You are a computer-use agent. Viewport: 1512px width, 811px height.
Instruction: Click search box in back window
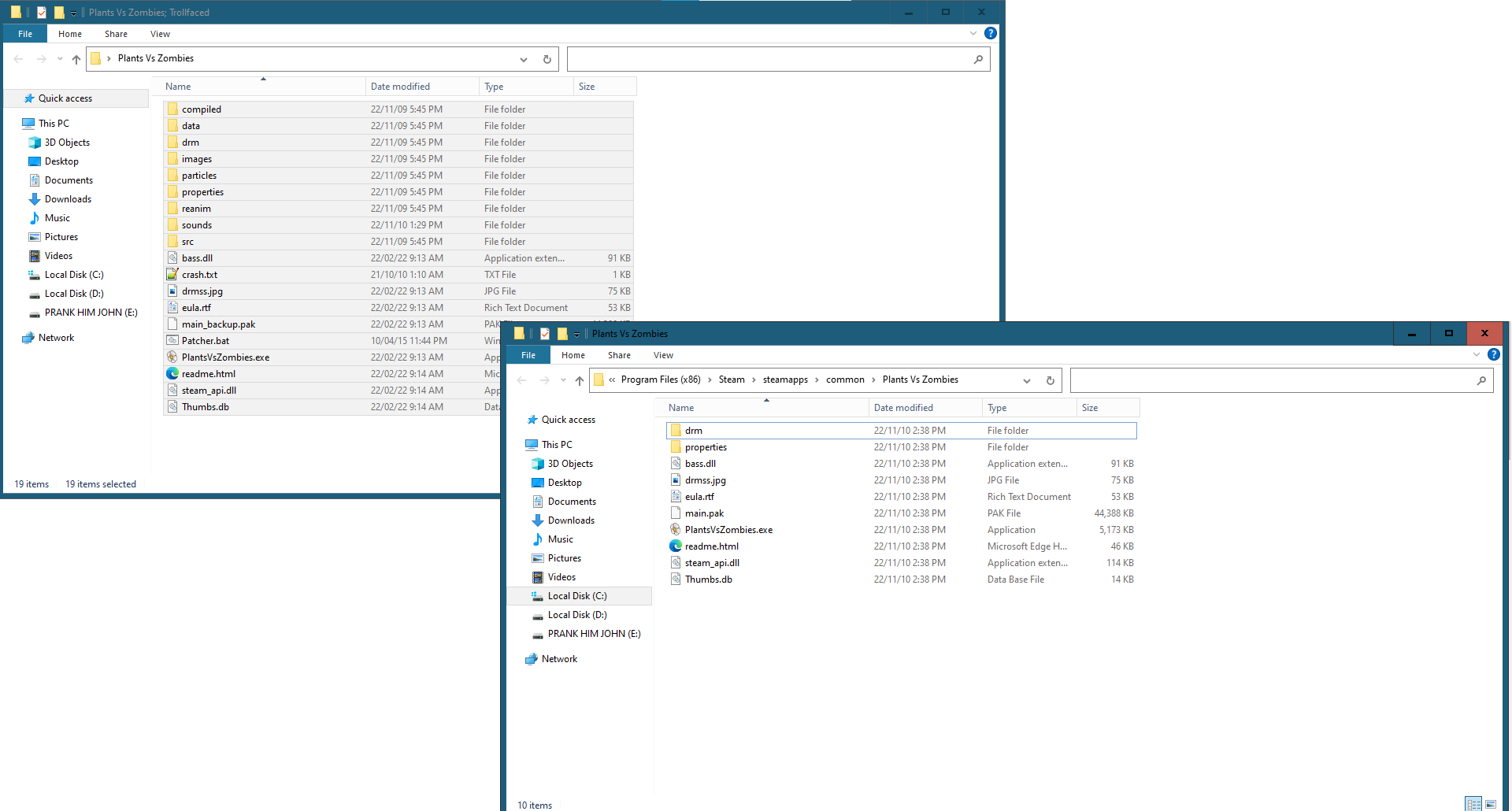778,59
